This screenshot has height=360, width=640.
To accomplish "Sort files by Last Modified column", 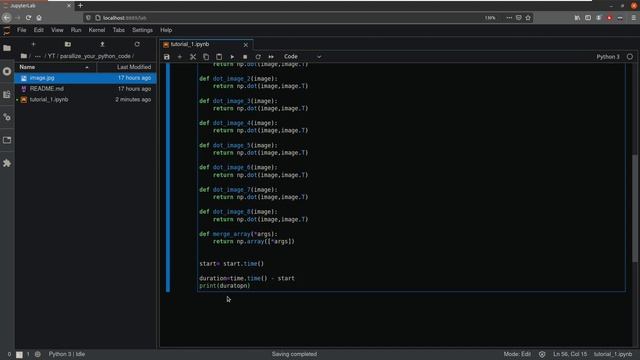I will (127, 67).
